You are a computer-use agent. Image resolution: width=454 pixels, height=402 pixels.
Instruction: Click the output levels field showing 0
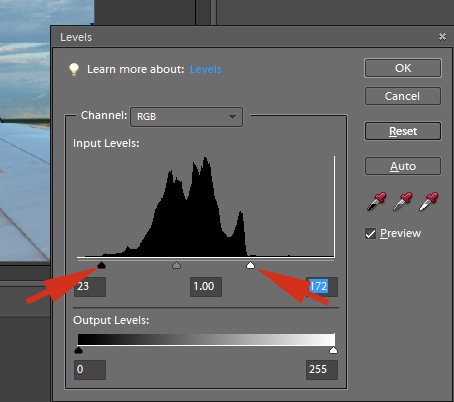click(90, 370)
